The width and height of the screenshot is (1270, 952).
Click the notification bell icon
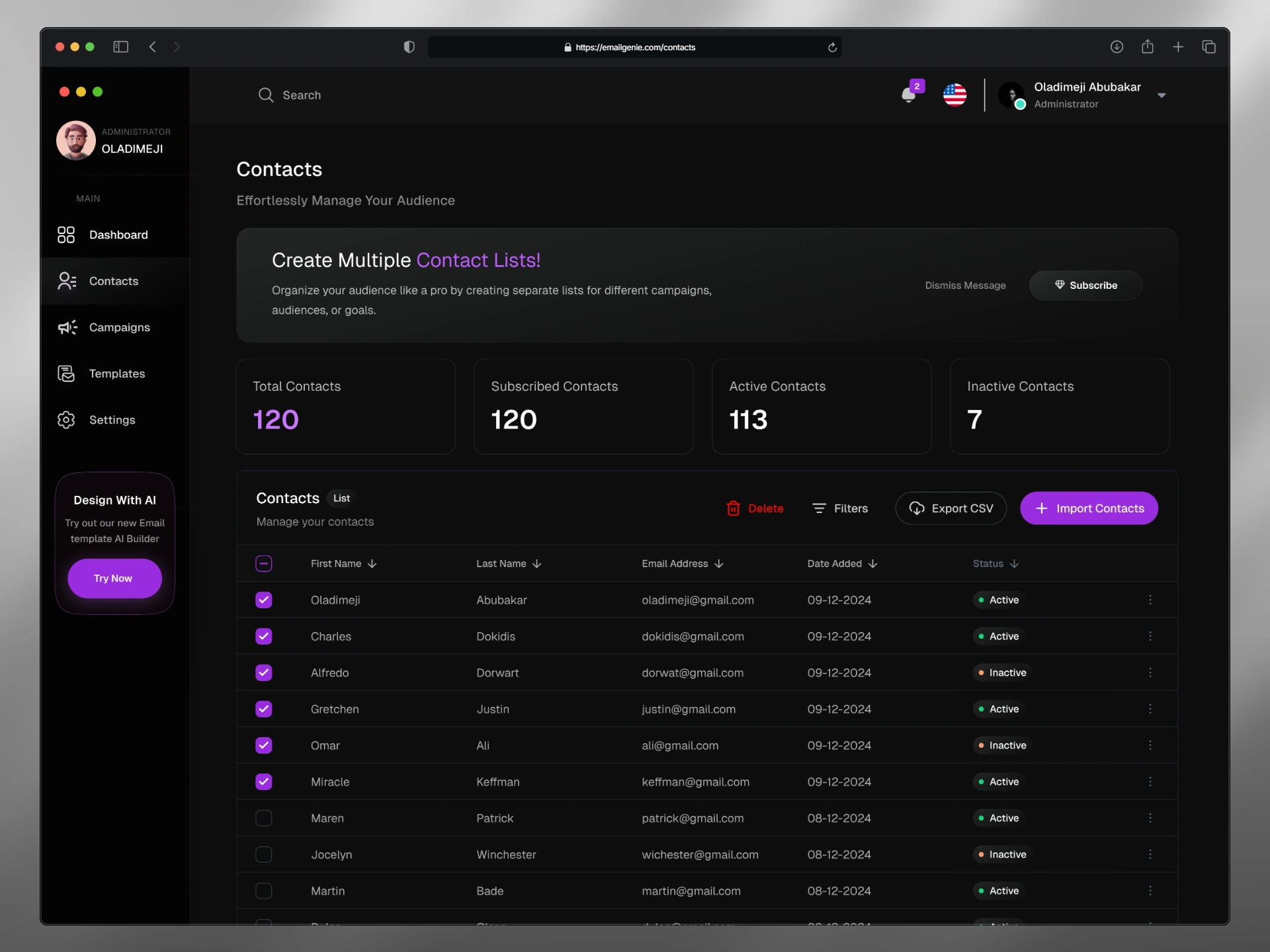click(x=910, y=95)
